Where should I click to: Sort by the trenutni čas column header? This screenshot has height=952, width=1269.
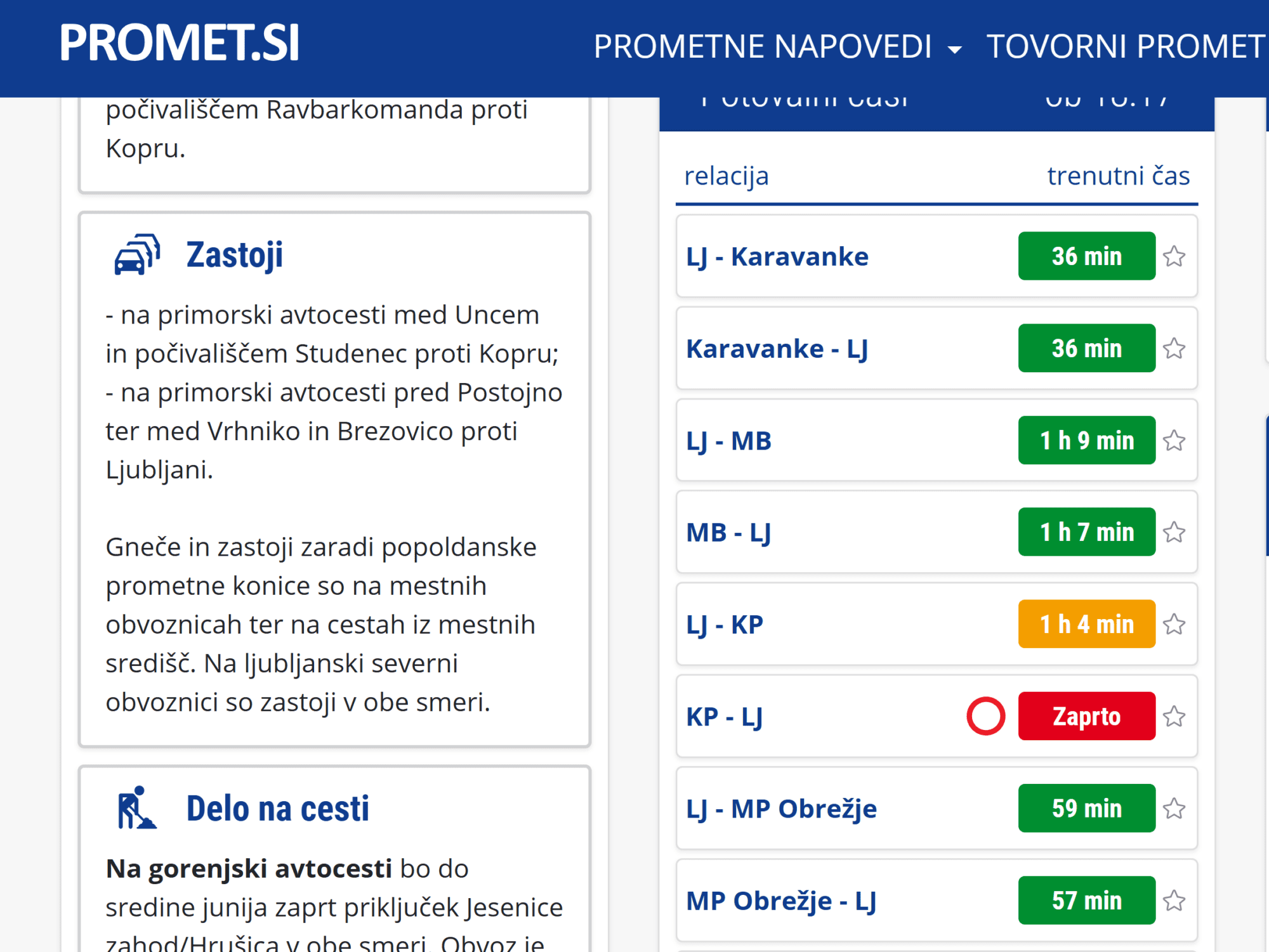[x=1118, y=176]
